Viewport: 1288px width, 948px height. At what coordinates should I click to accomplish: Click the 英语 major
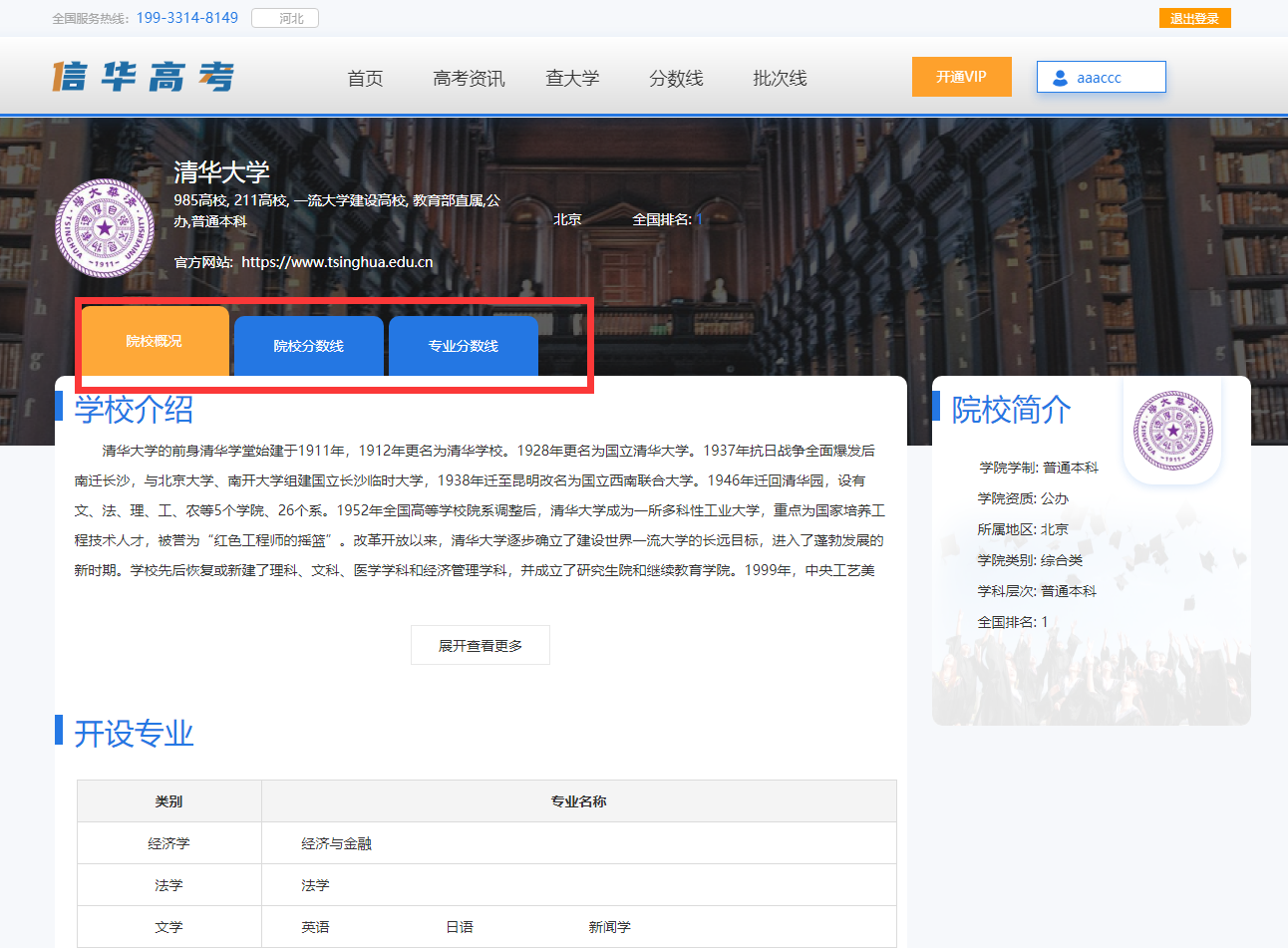(x=315, y=927)
